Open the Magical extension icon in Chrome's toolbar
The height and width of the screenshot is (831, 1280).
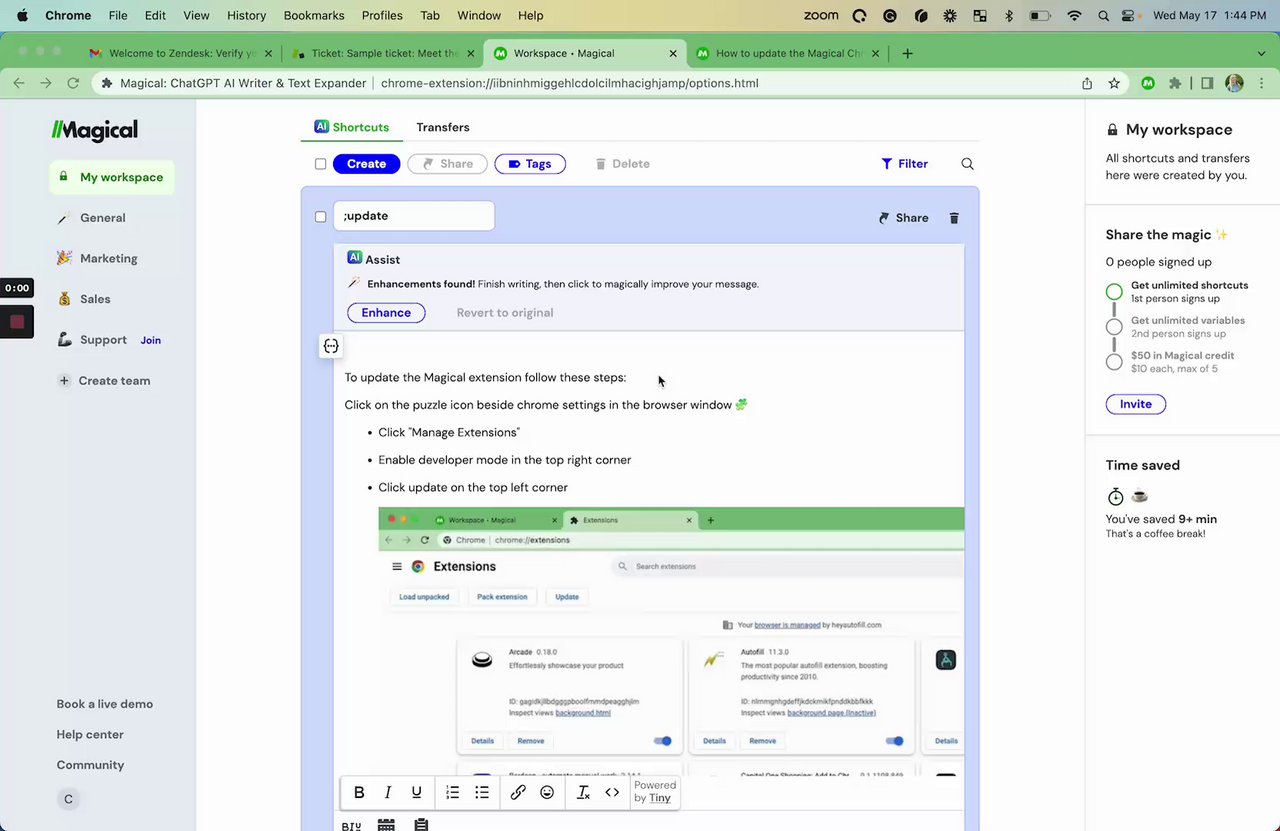point(1148,83)
